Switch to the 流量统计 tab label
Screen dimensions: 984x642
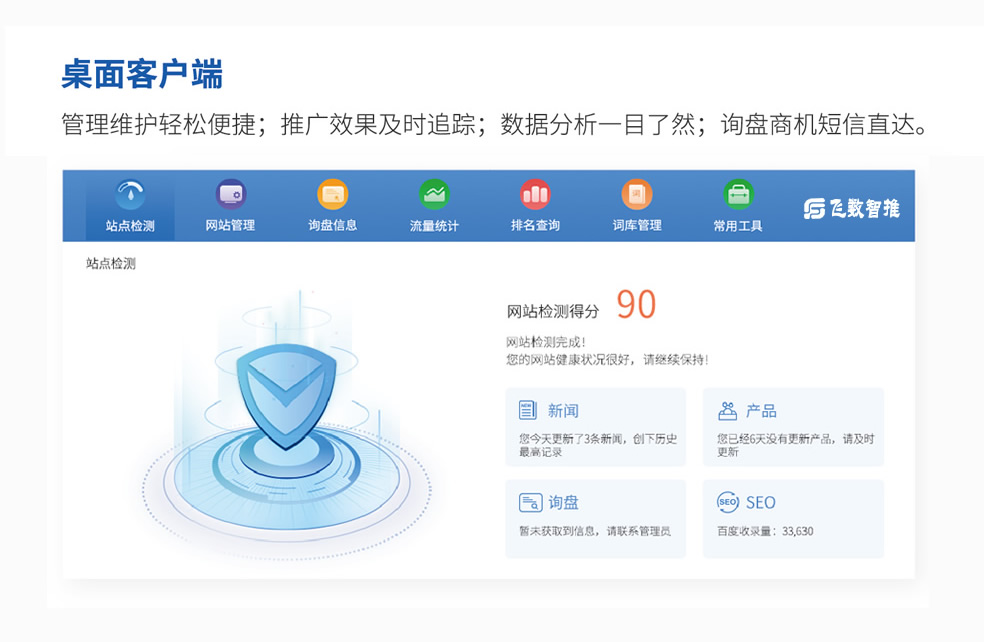coord(434,225)
